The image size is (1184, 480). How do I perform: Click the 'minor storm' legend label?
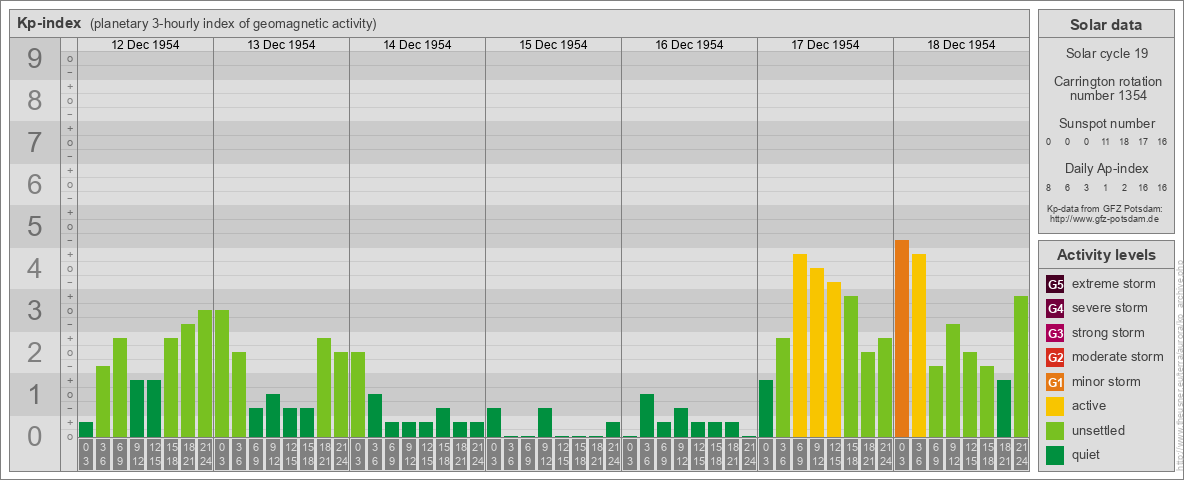pyautogui.click(x=1106, y=381)
